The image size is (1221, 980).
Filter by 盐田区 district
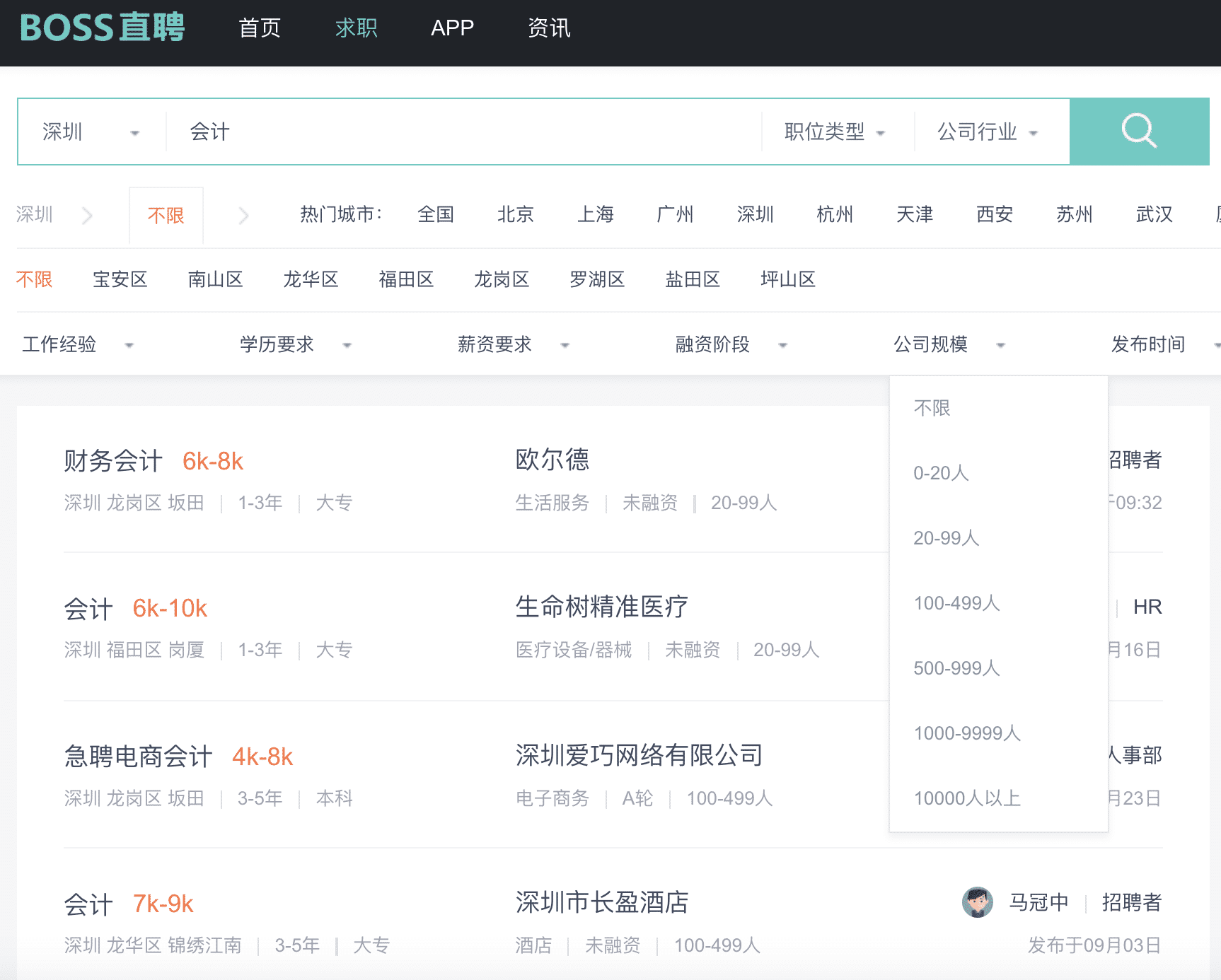[693, 279]
